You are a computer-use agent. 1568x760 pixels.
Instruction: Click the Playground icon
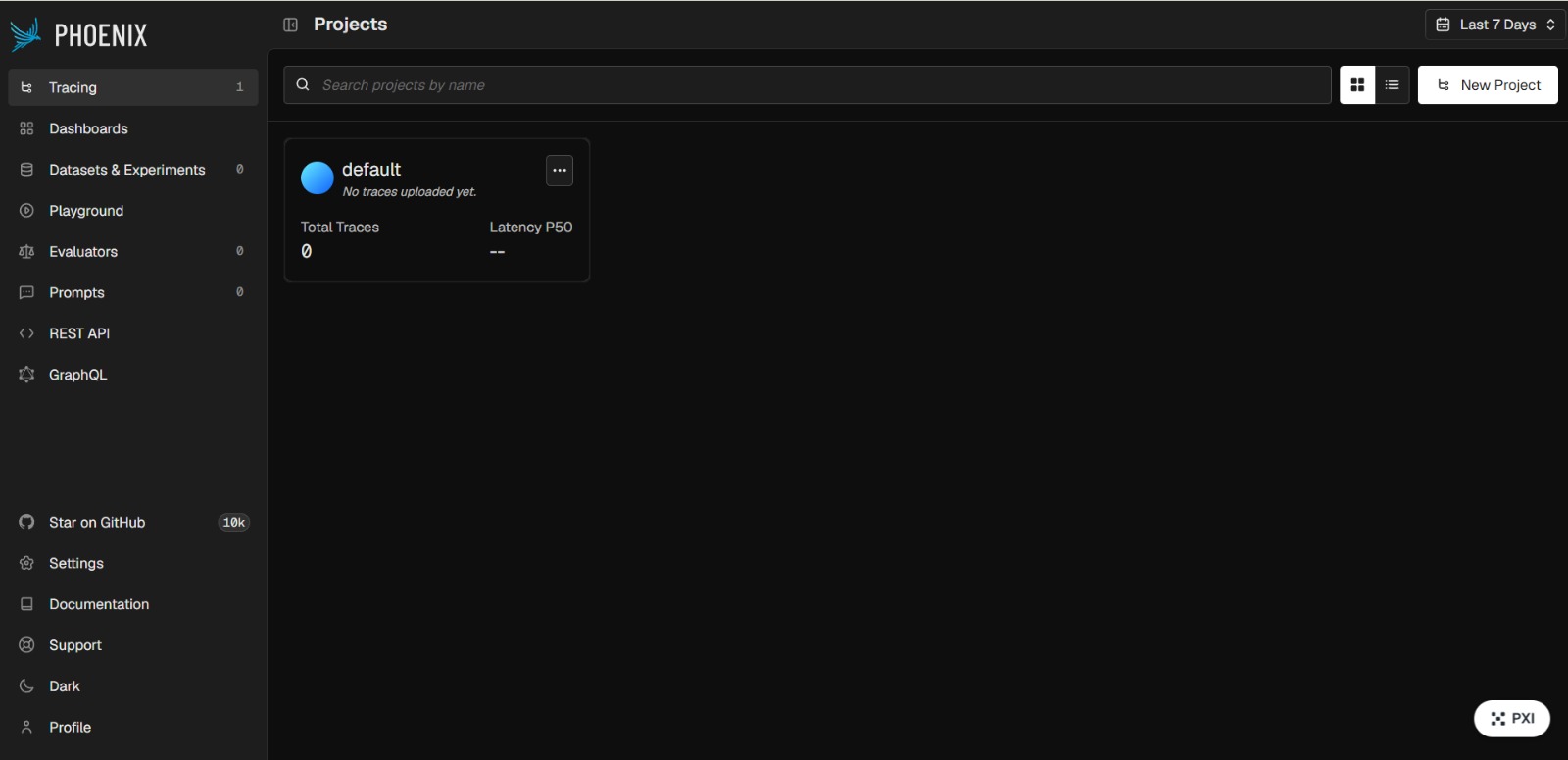pos(26,211)
